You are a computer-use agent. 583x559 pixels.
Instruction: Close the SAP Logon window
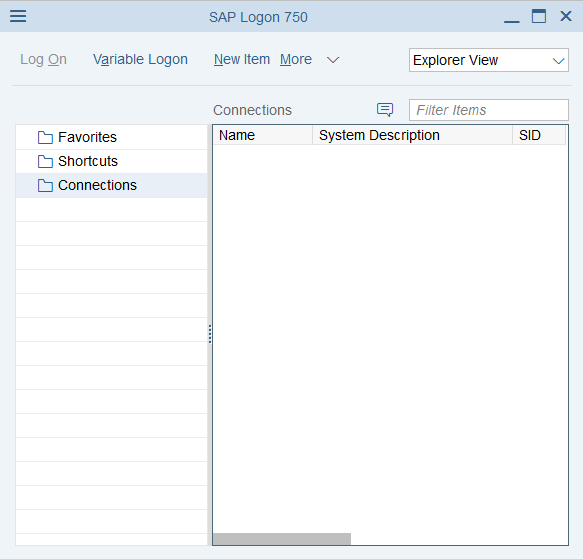pos(566,16)
